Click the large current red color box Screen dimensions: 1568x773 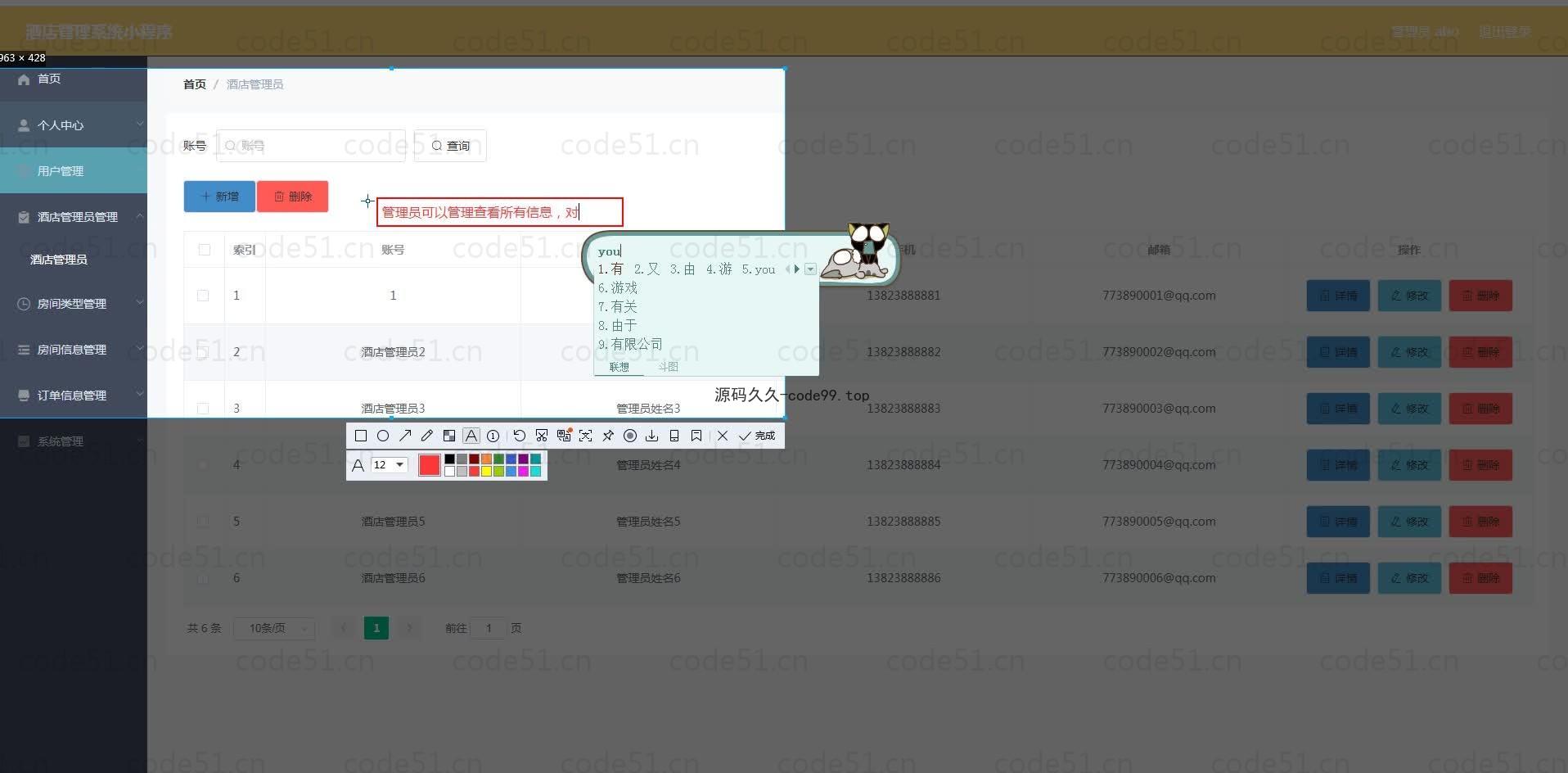click(430, 465)
